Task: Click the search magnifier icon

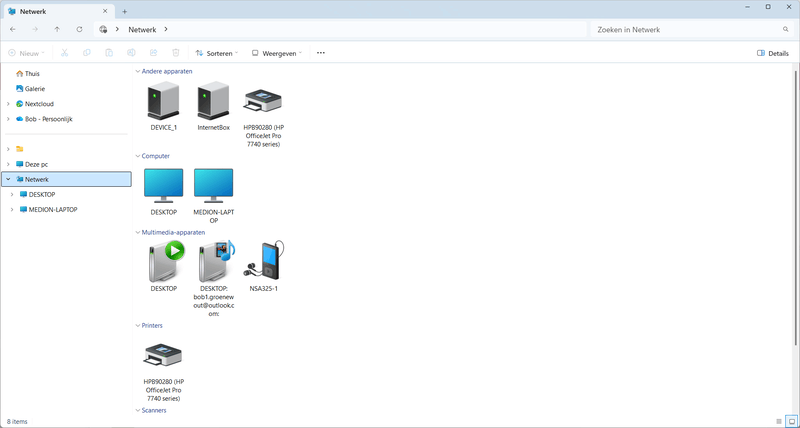Action: 786,30
